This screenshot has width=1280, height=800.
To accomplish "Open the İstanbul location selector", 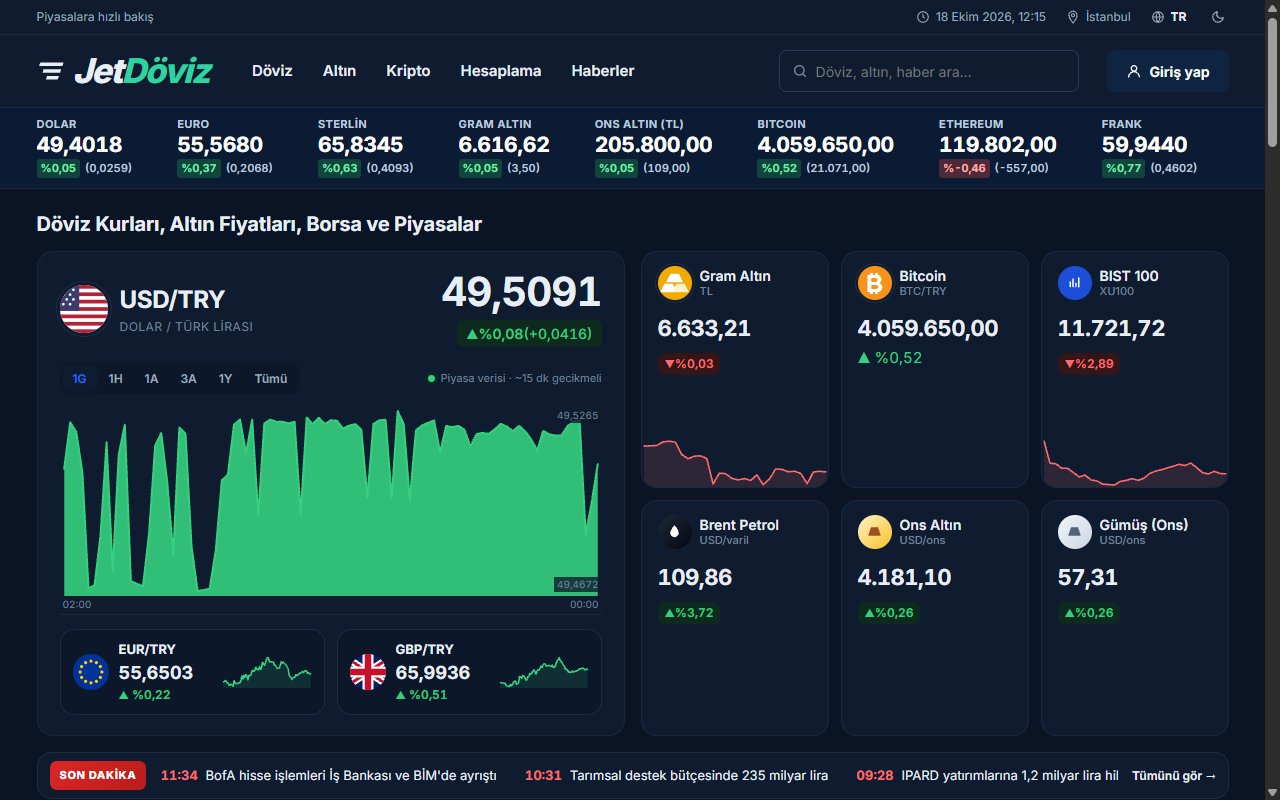I will (x=1099, y=17).
